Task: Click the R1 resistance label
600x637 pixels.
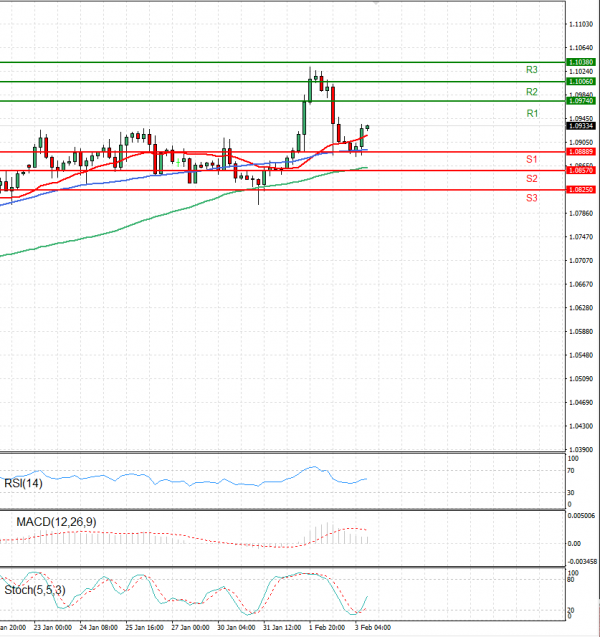Action: coord(532,113)
